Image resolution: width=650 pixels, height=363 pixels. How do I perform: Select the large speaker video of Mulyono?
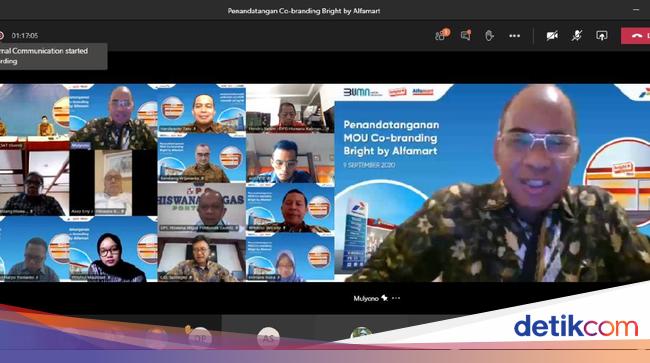click(x=492, y=183)
